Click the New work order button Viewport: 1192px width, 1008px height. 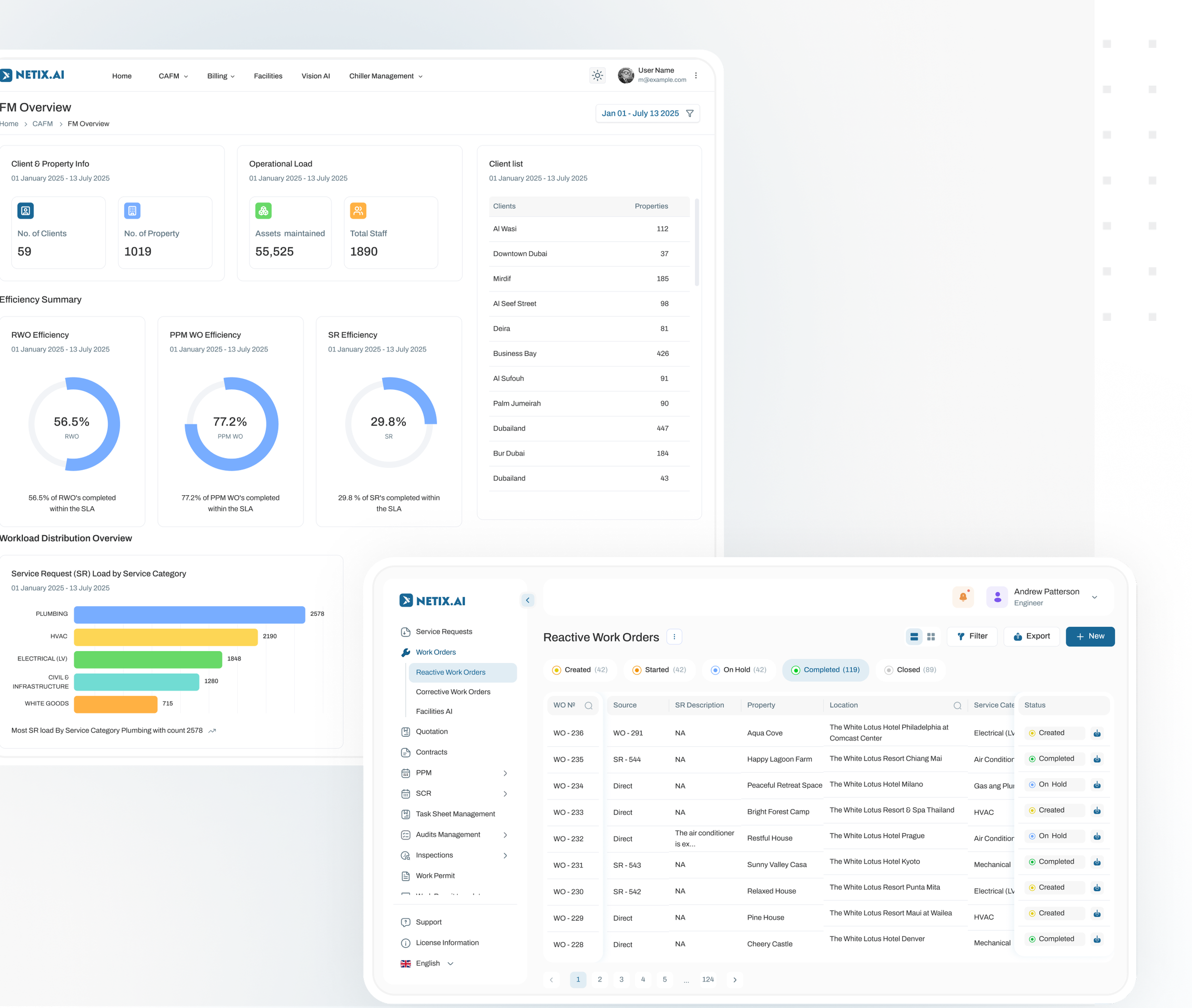(1089, 637)
